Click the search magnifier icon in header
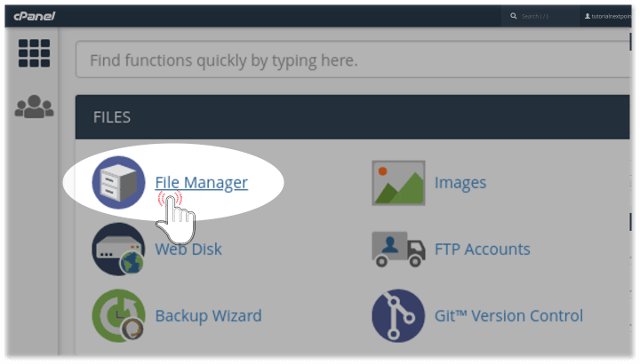640x364 pixels. (x=513, y=16)
